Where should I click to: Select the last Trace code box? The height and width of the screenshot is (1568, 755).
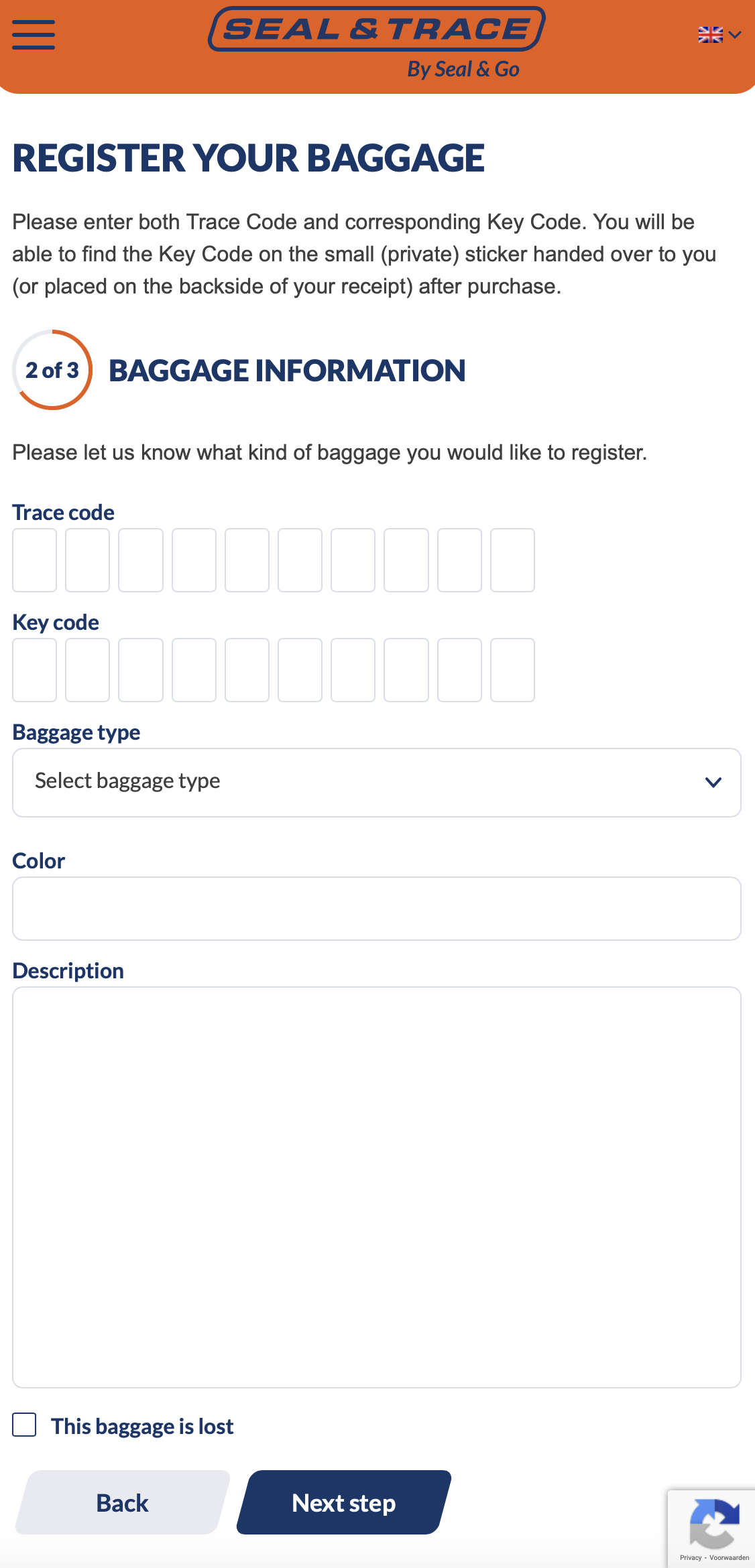(512, 560)
